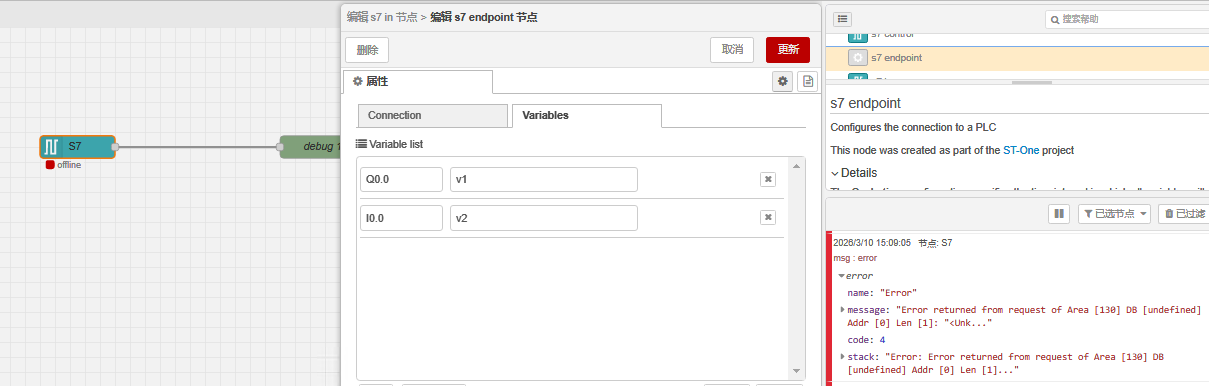The width and height of the screenshot is (1209, 386).
Task: Click the search help magnifier icon
Action: pos(1055,19)
